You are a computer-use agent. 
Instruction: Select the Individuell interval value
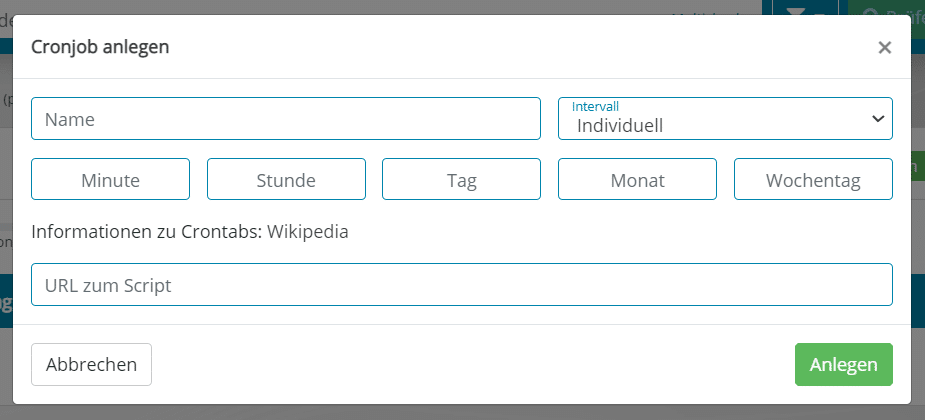(x=619, y=126)
